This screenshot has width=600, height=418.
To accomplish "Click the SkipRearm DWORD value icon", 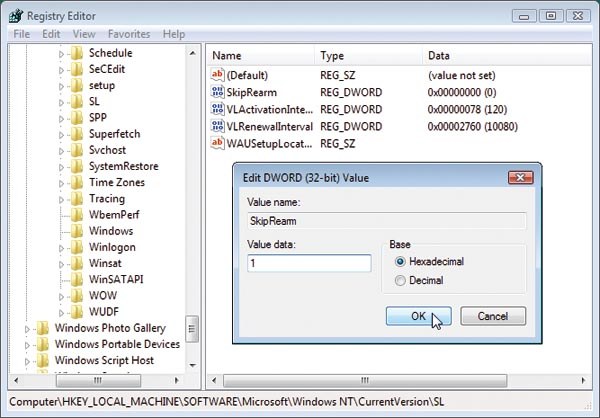I will click(x=218, y=93).
